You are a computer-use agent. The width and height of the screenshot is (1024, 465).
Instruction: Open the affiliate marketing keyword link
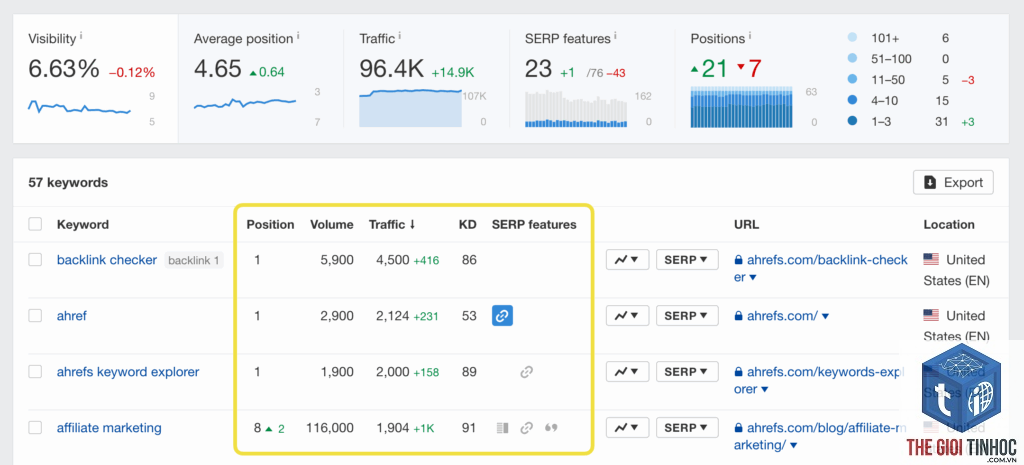(109, 428)
